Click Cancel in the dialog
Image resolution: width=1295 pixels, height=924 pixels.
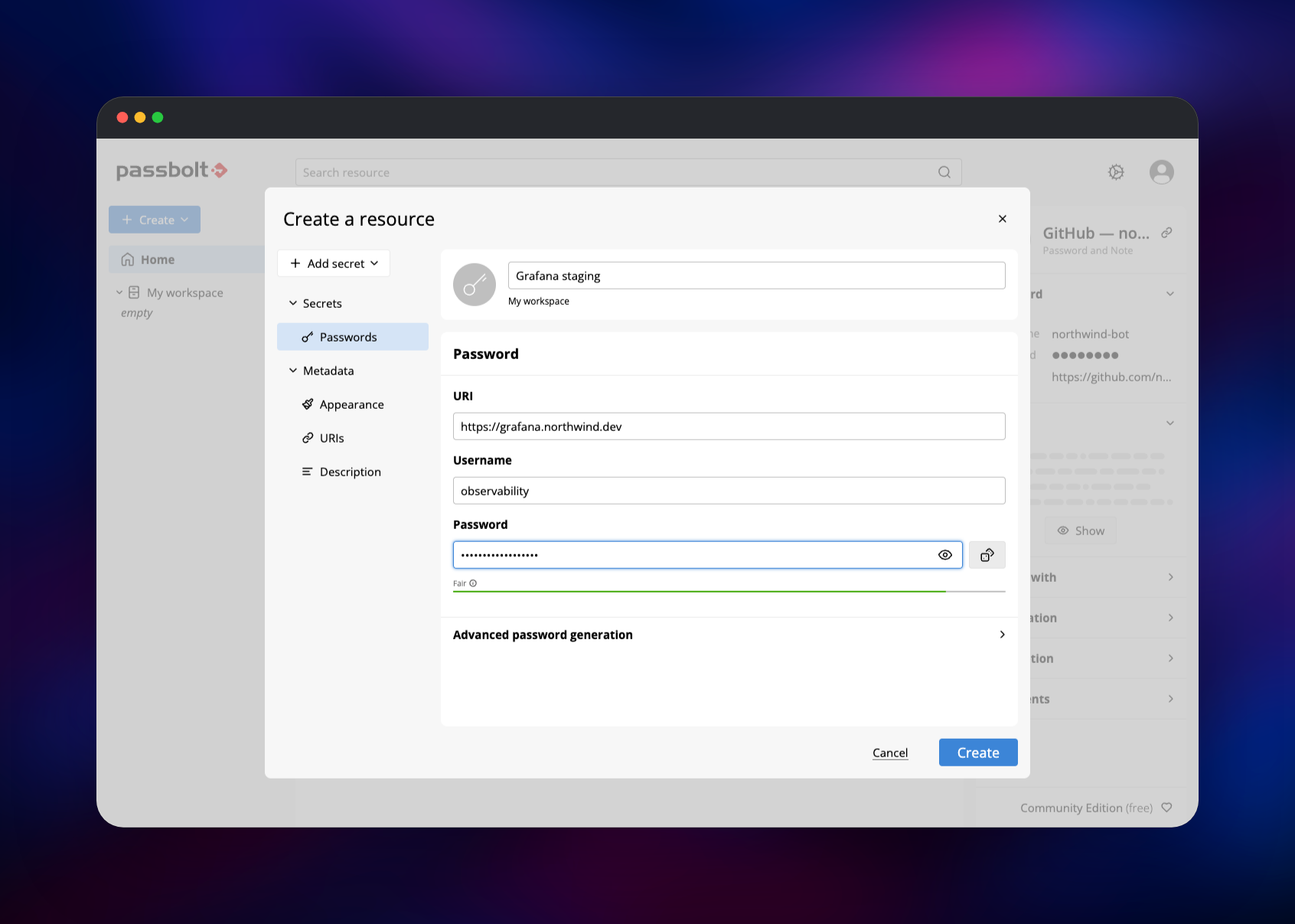[x=890, y=753]
